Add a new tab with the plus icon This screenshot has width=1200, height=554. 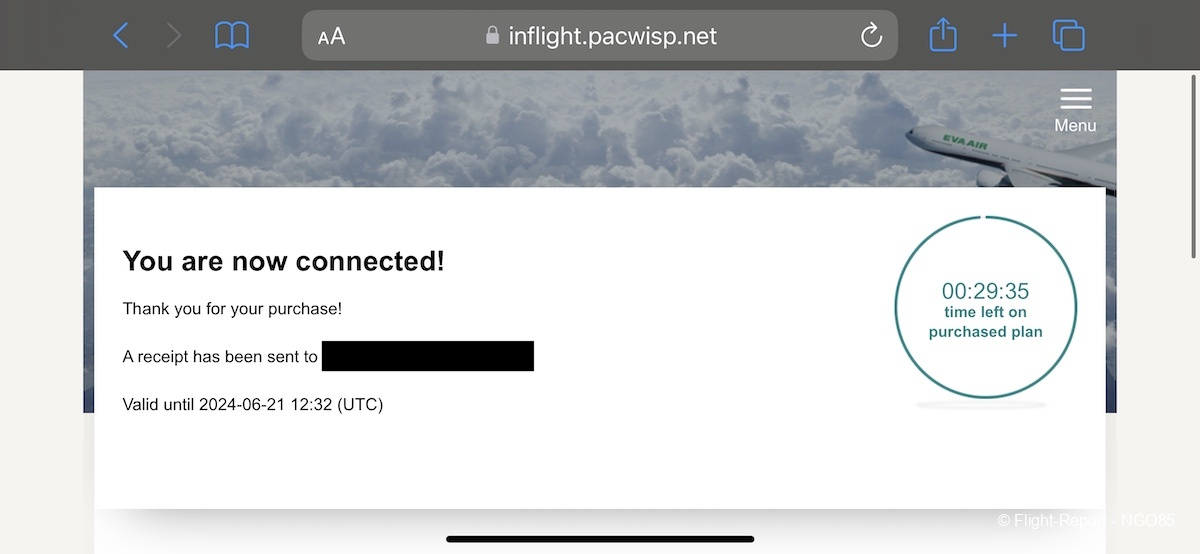pos(1004,37)
